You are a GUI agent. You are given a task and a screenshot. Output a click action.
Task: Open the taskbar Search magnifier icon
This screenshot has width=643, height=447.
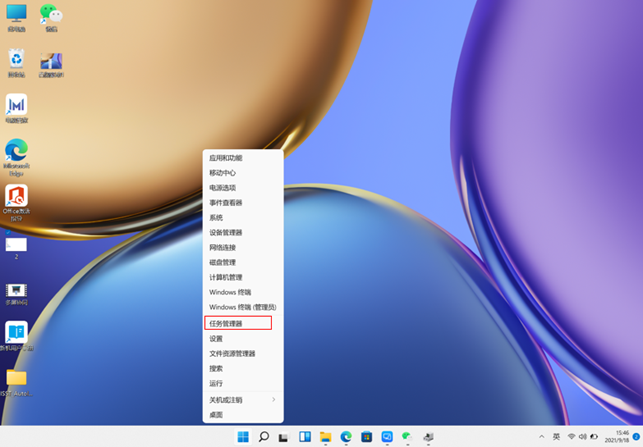pos(264,437)
